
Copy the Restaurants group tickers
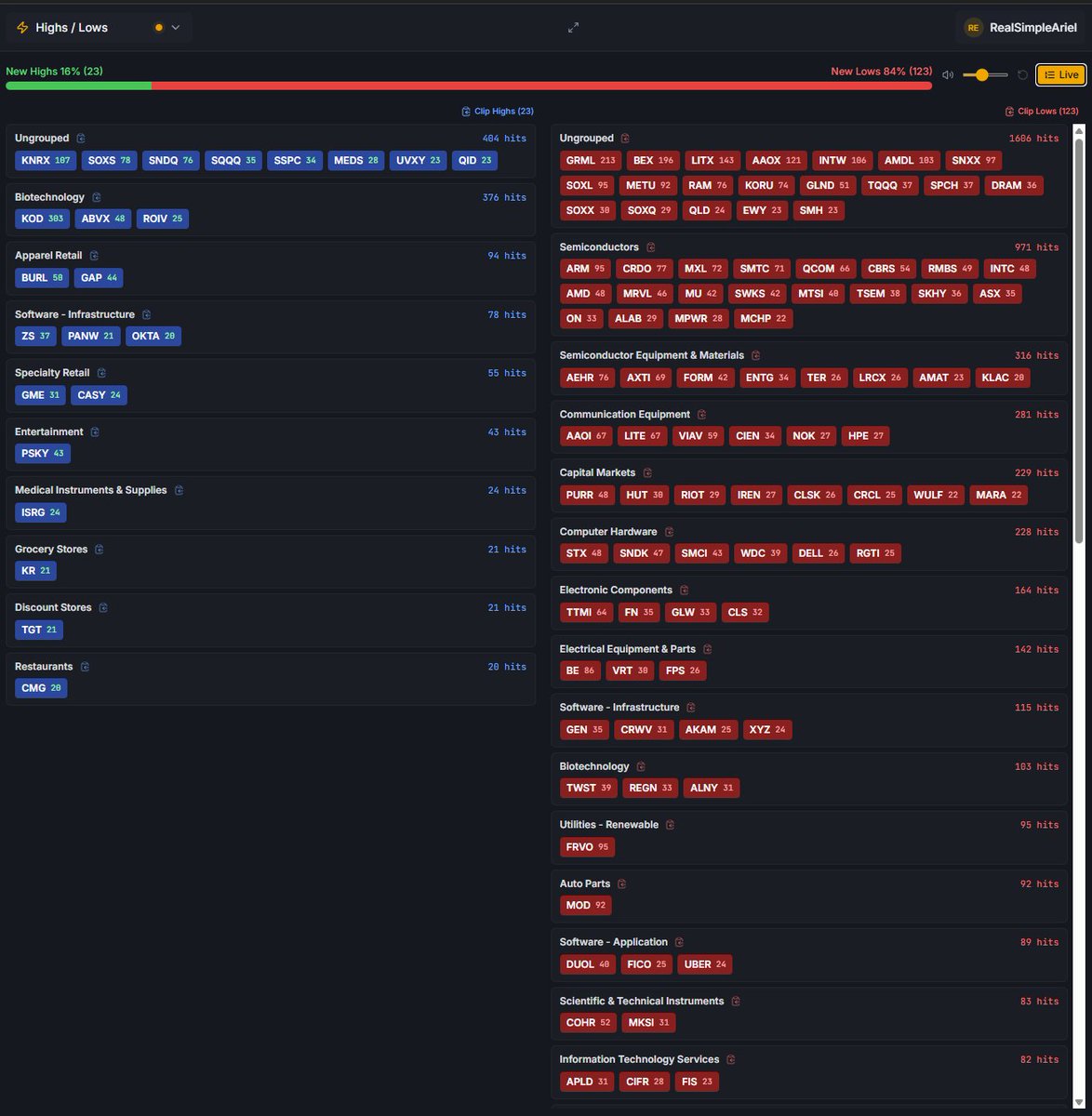point(84,667)
